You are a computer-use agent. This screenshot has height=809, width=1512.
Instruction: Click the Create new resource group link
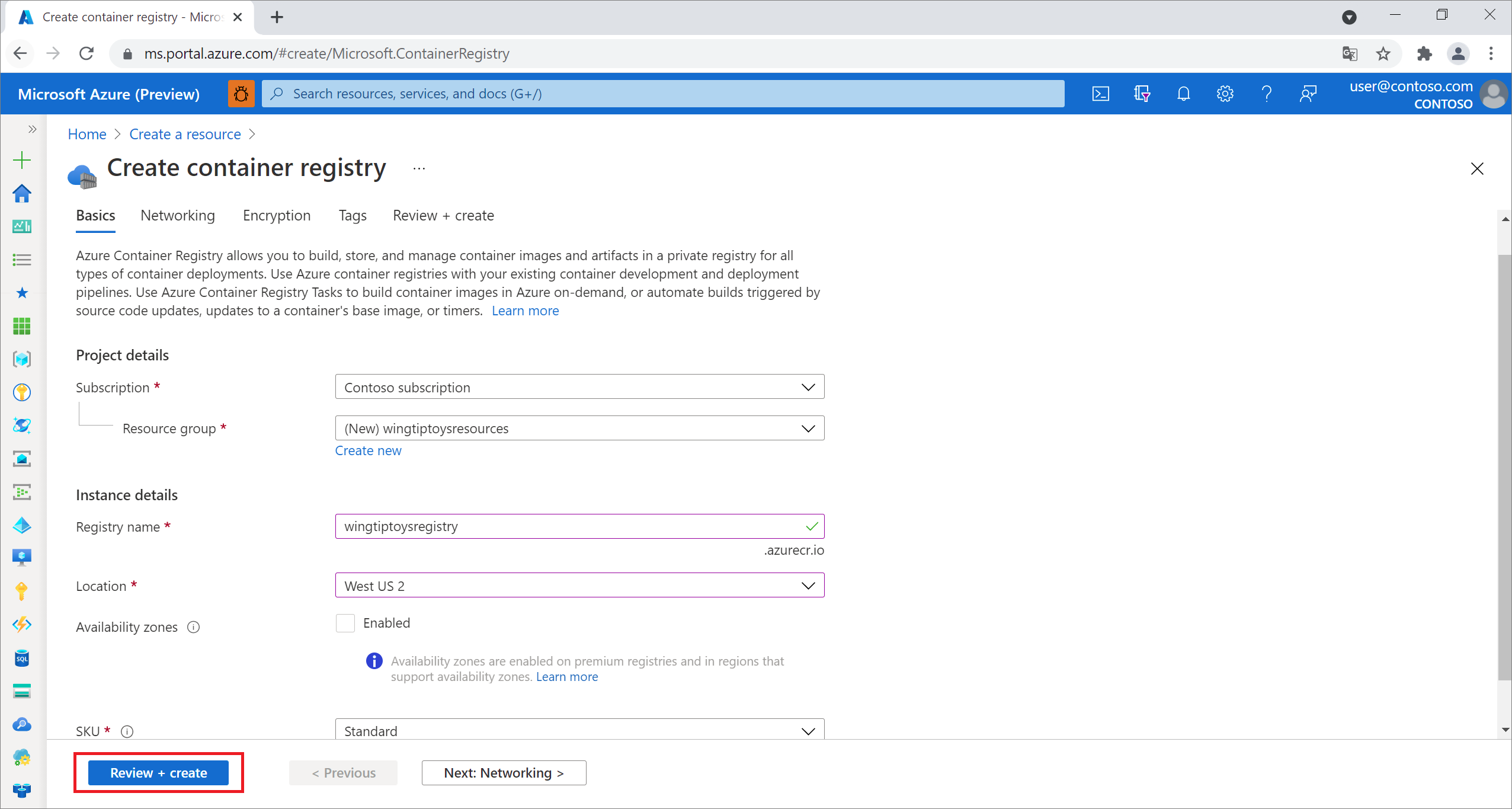[x=368, y=449]
